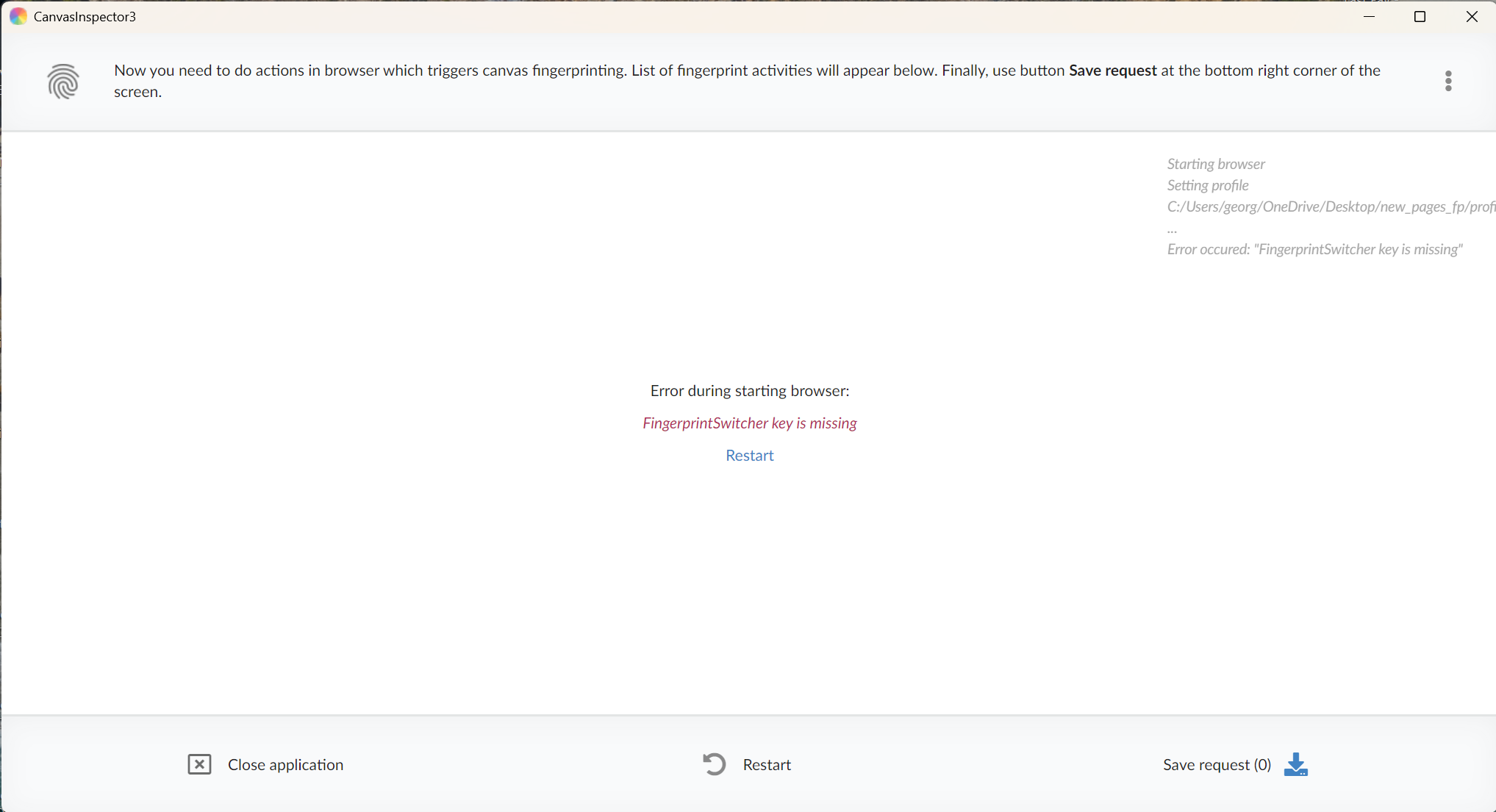Click the CanvasInspector3 logo in the title bar
Screen dimensions: 1496x812
[18, 15]
